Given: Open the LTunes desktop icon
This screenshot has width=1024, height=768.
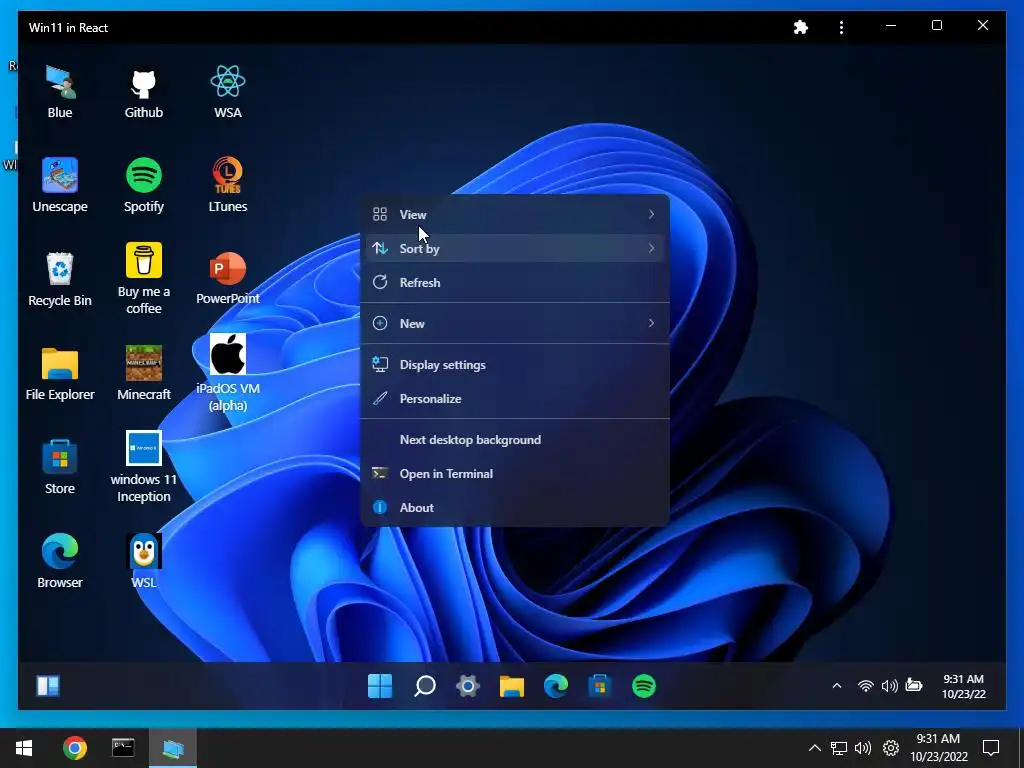Looking at the screenshot, I should coord(227,186).
